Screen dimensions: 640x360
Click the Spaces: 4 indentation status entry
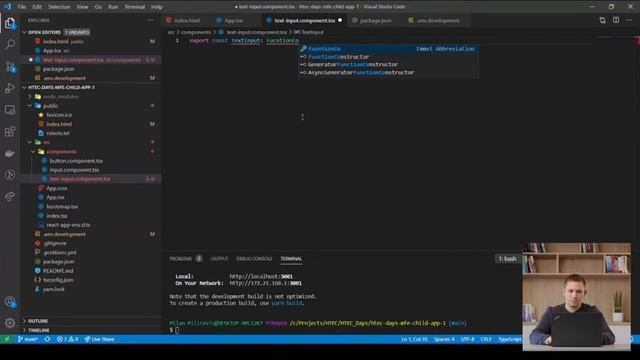point(444,339)
